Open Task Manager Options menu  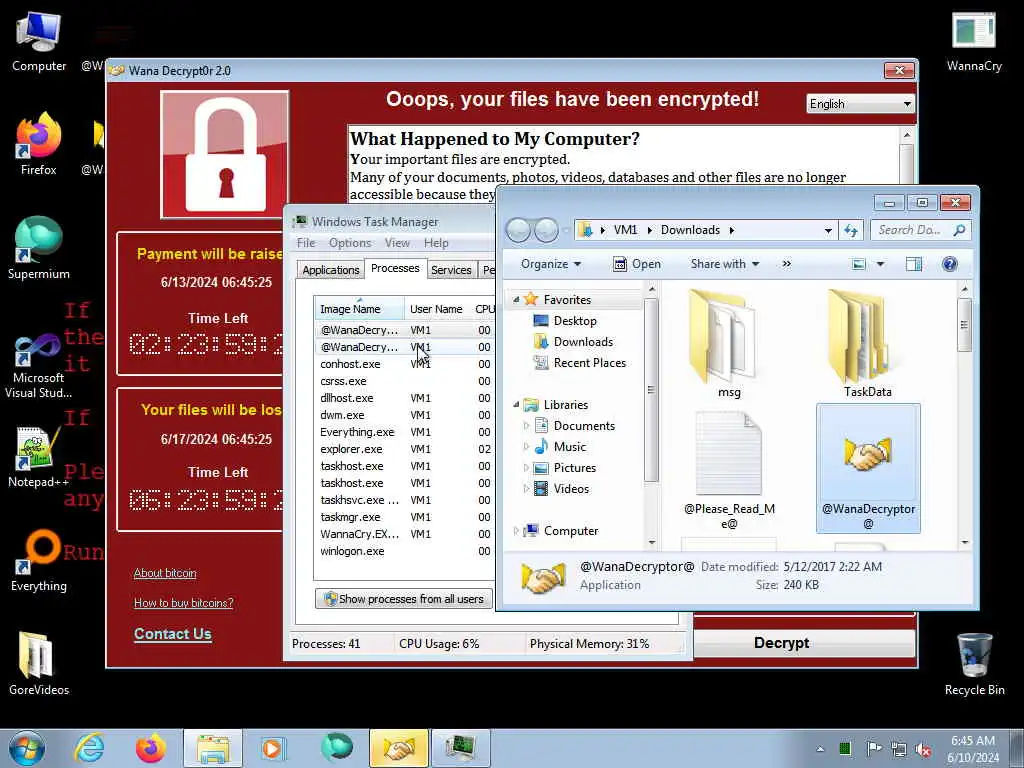[350, 243]
